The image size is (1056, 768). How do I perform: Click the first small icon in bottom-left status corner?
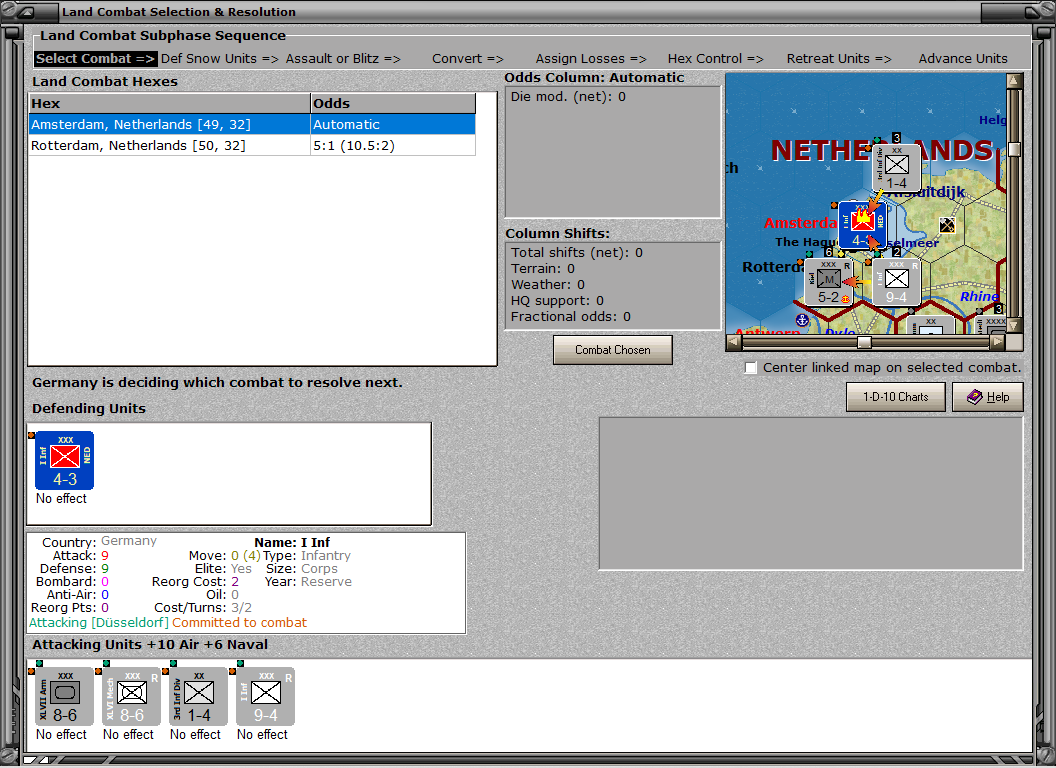coord(30,760)
